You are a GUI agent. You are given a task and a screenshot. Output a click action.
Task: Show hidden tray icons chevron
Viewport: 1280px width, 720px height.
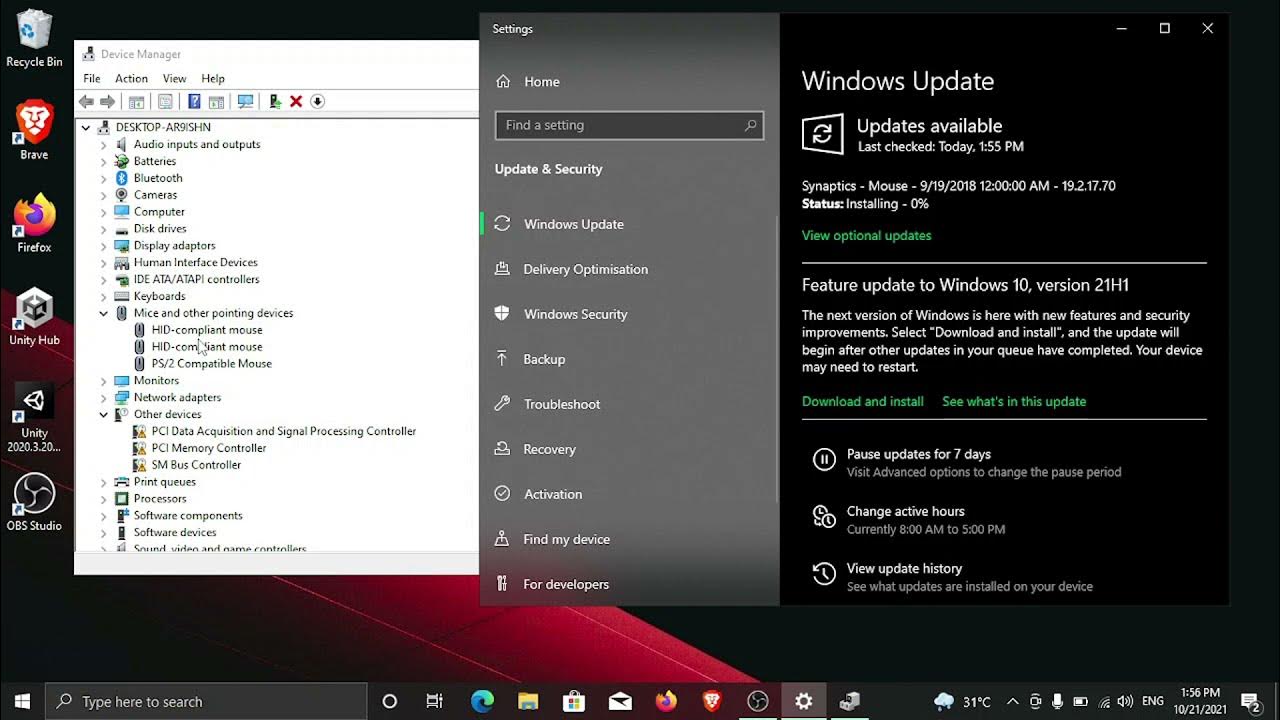point(1012,702)
